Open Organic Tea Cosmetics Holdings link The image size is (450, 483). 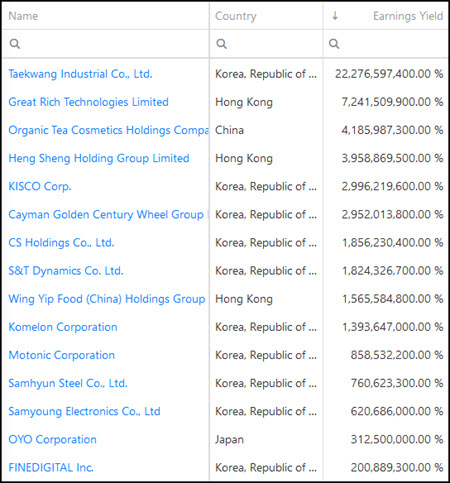tap(109, 130)
